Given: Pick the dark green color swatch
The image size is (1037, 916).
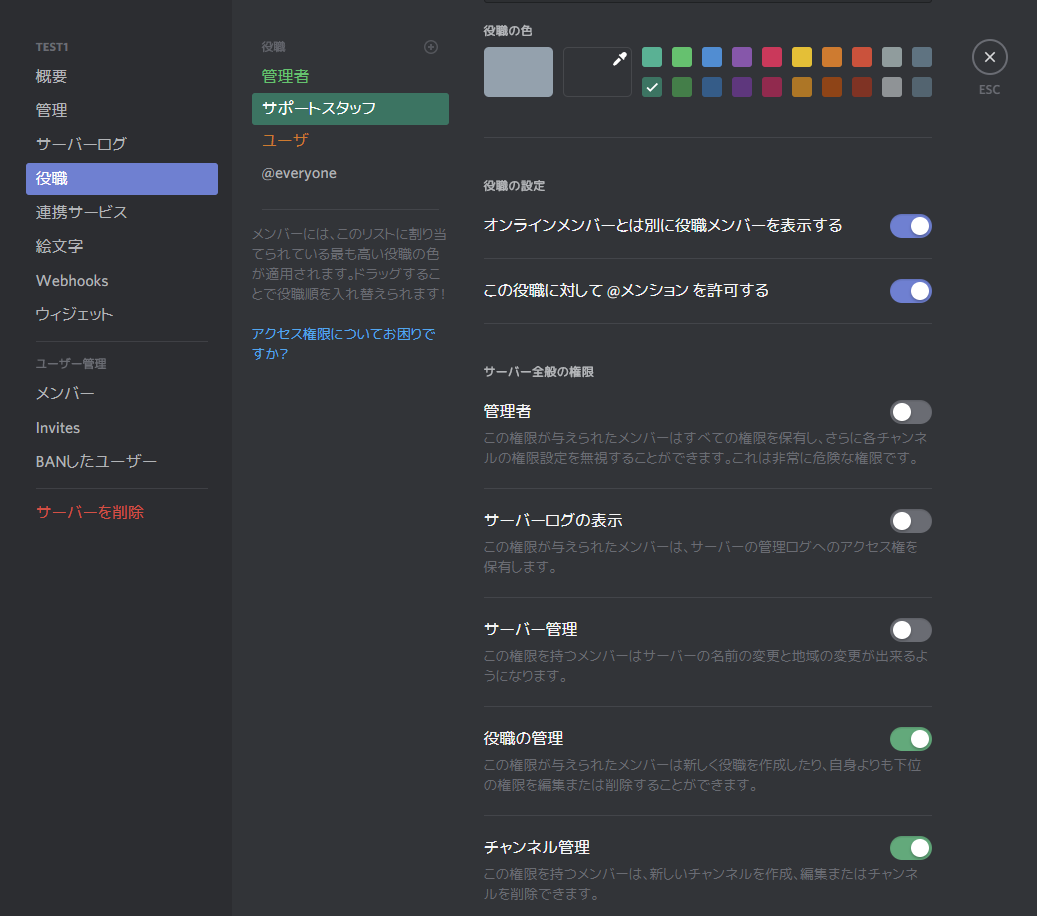Looking at the screenshot, I should pos(682,87).
